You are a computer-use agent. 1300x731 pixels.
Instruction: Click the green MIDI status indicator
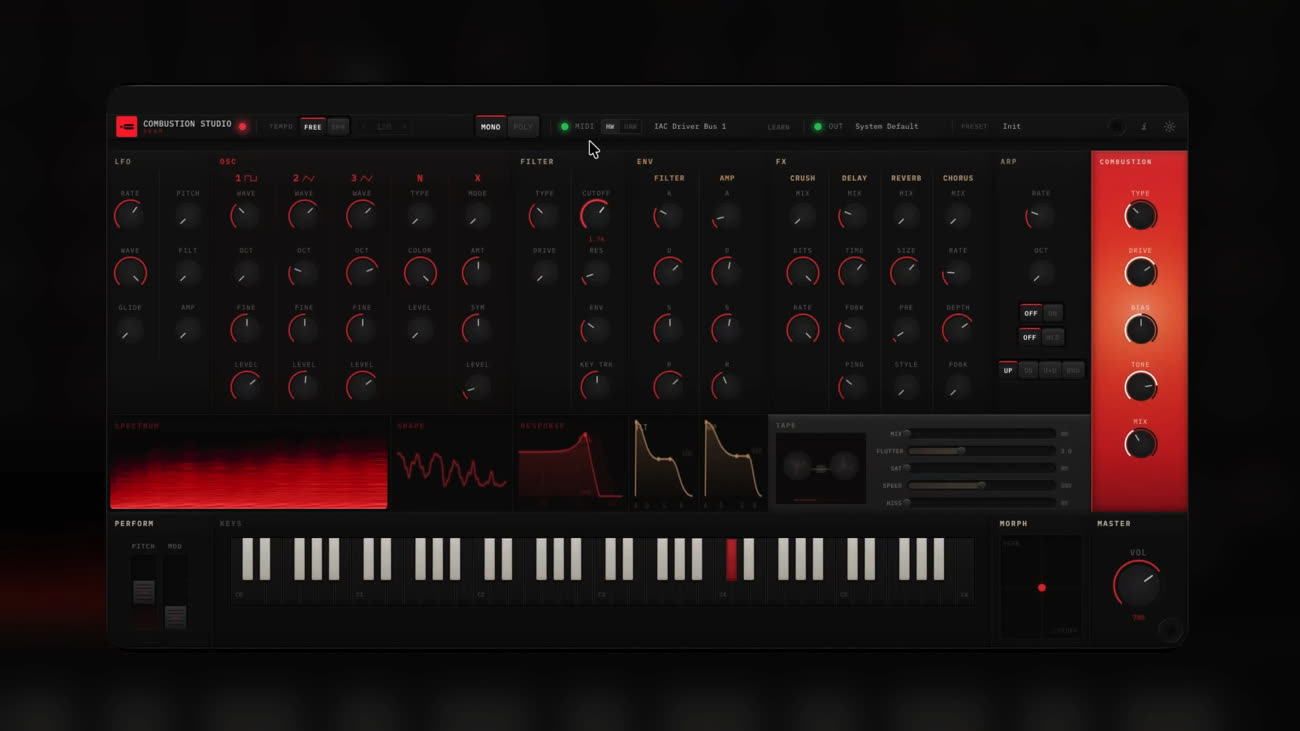pyautogui.click(x=564, y=127)
